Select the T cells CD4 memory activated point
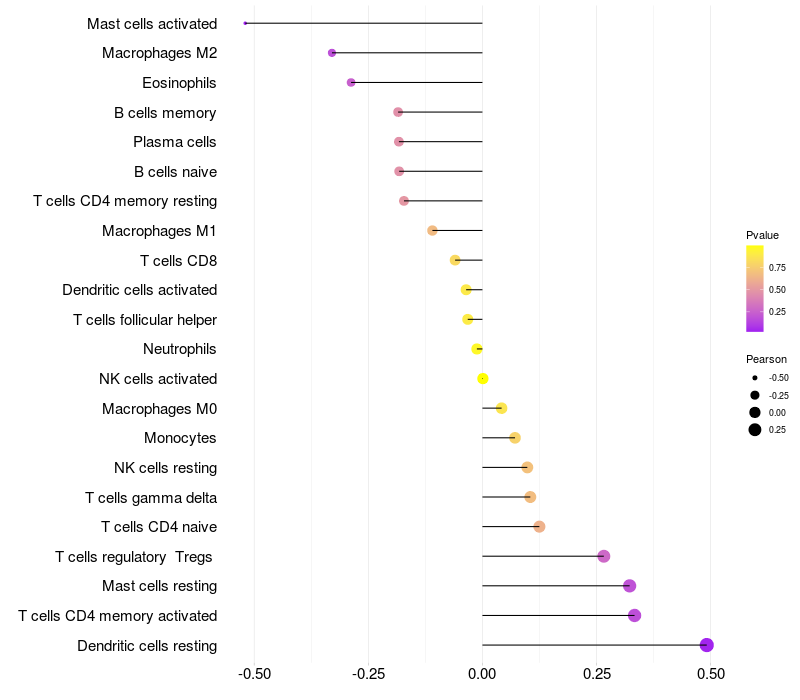Image resolution: width=800 pixels, height=700 pixels. tap(634, 615)
